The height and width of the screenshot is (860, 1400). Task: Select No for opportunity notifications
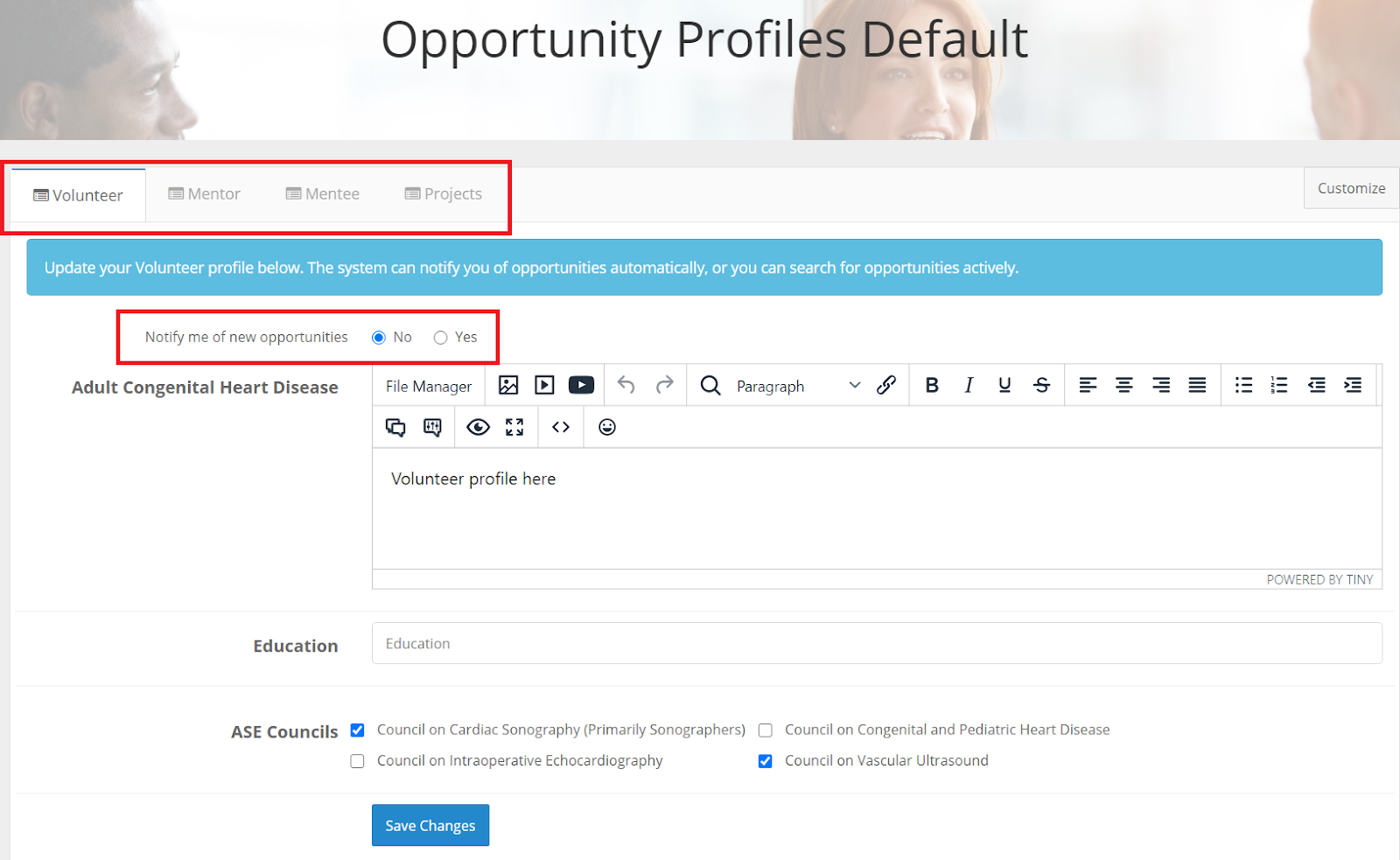(379, 338)
